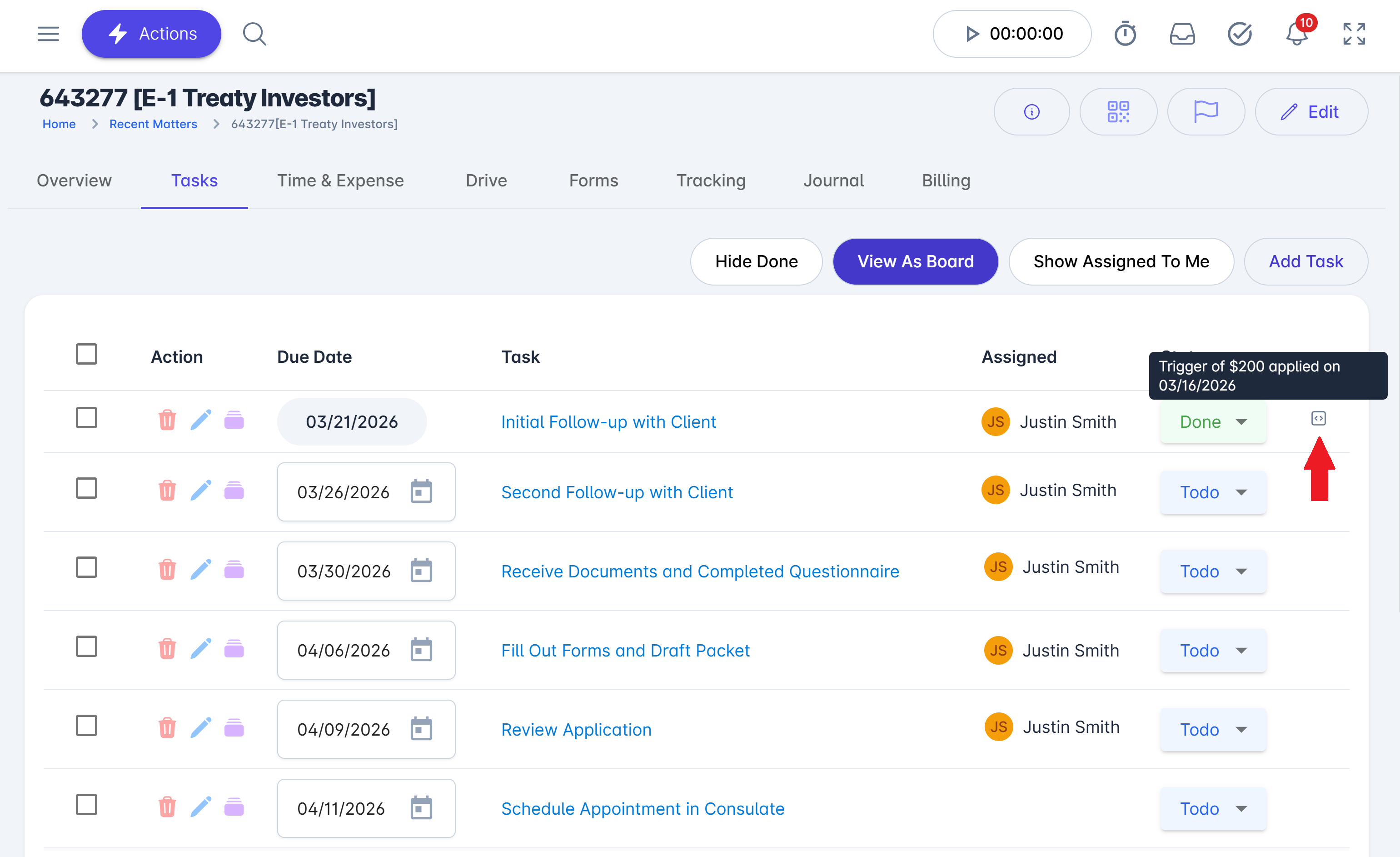The image size is (1400, 857).
Task: Click the flag icon button
Action: [1205, 112]
